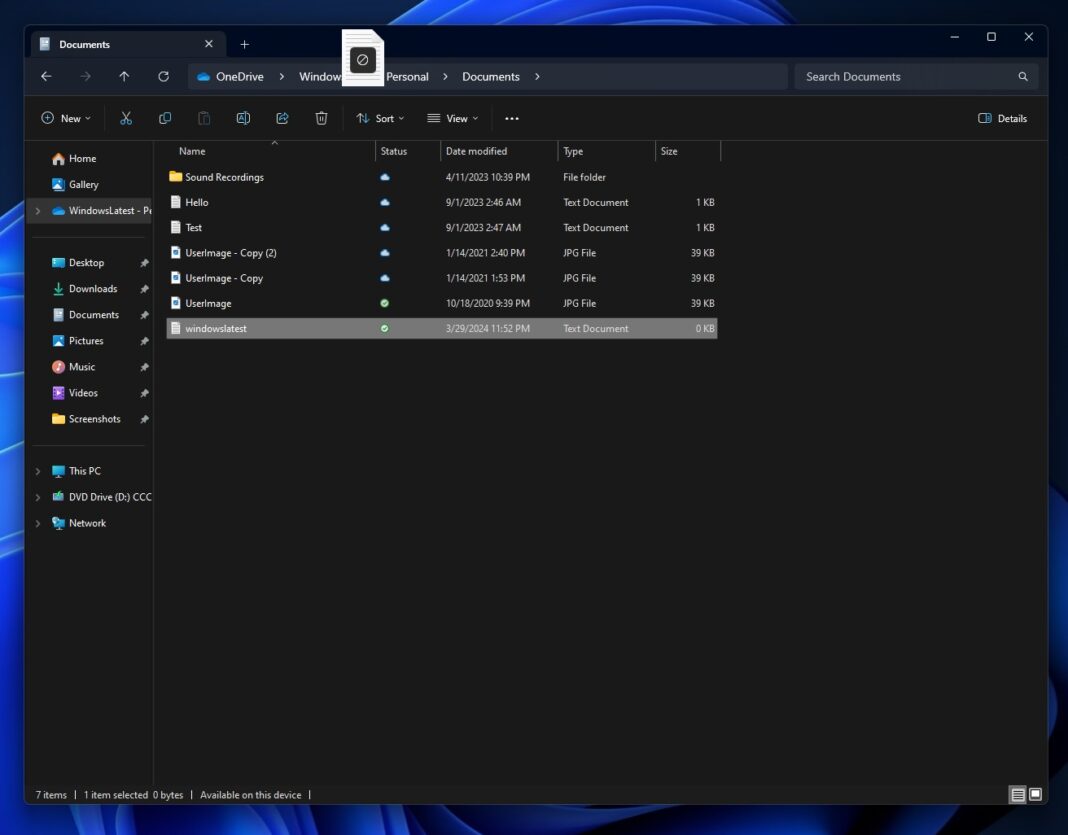This screenshot has width=1068, height=835.
Task: Click the Share icon
Action: [x=282, y=118]
